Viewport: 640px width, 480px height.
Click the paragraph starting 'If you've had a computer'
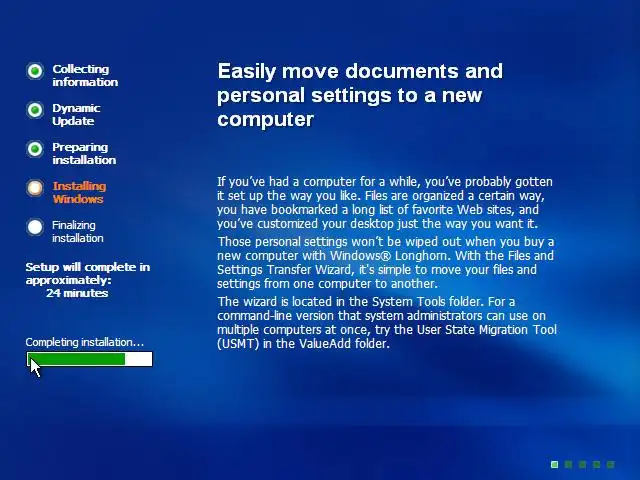click(x=385, y=203)
